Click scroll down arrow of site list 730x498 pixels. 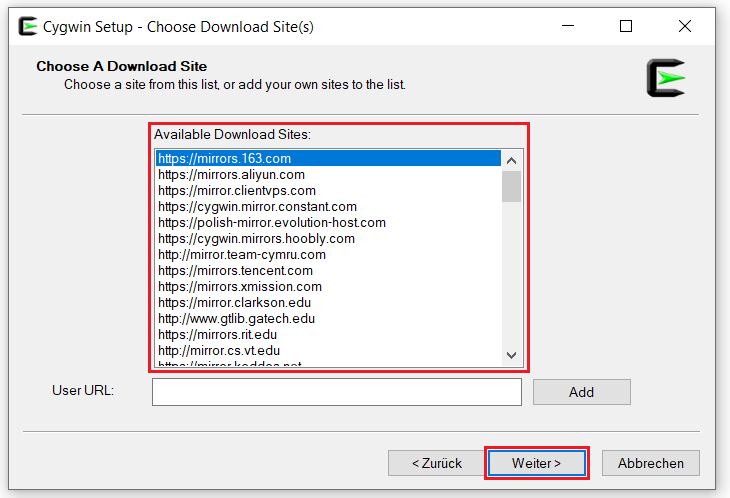point(511,355)
